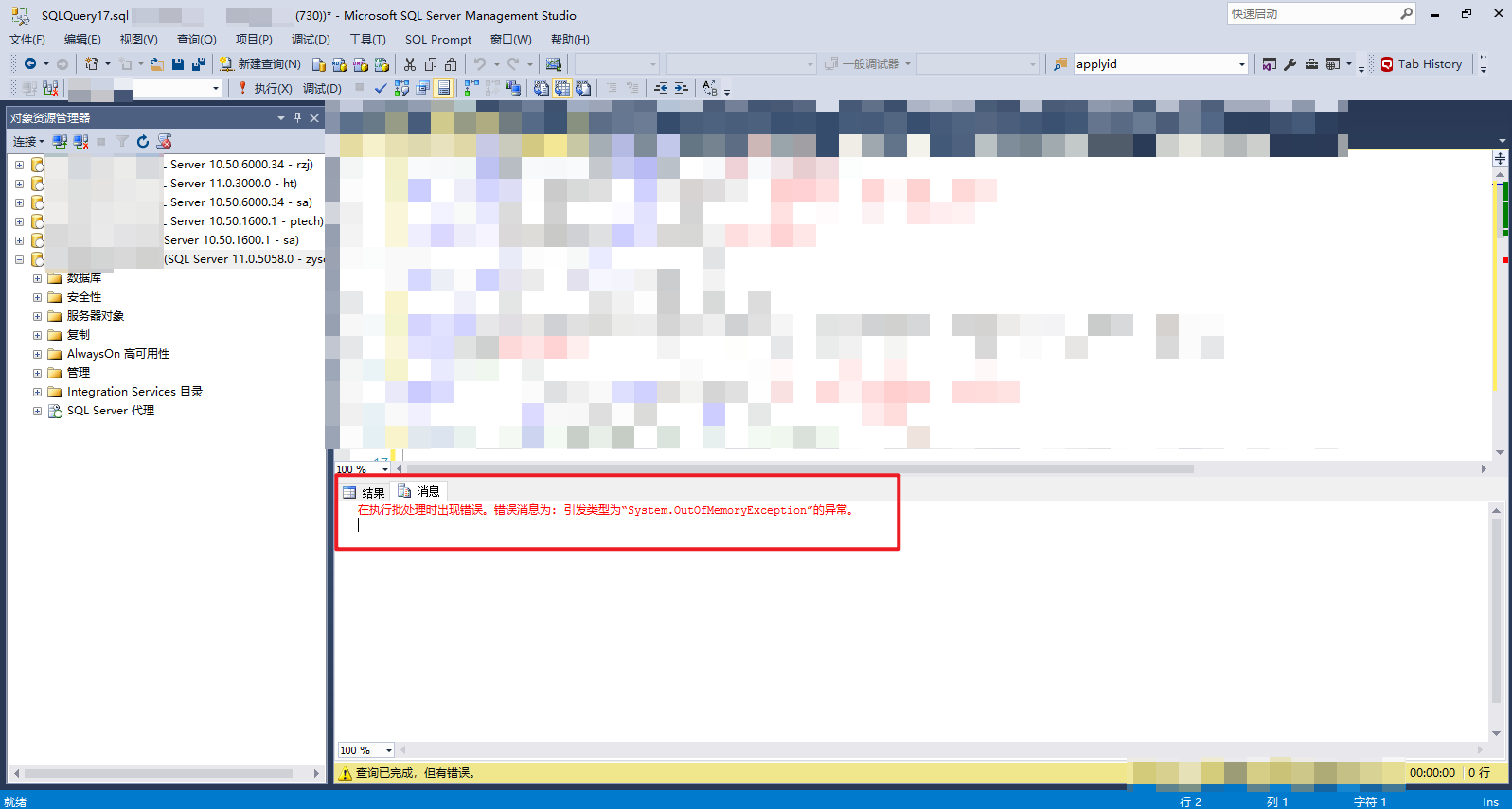
Task: Click the cut scissors icon
Action: pos(410,64)
